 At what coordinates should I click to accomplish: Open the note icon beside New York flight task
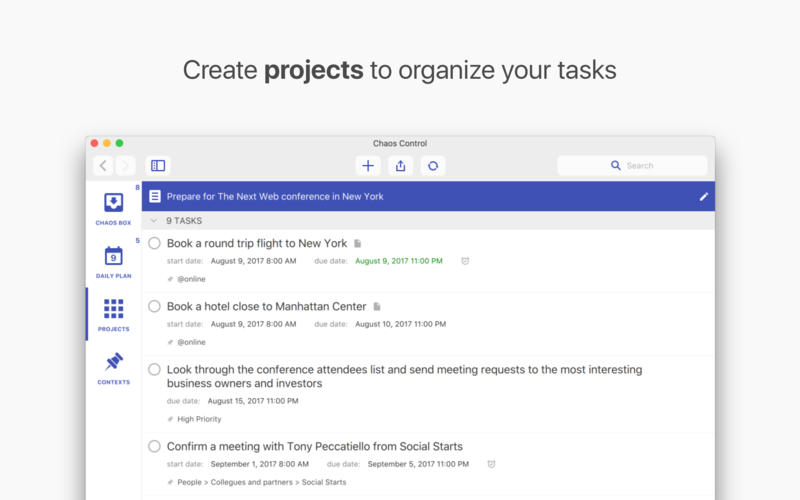(358, 244)
